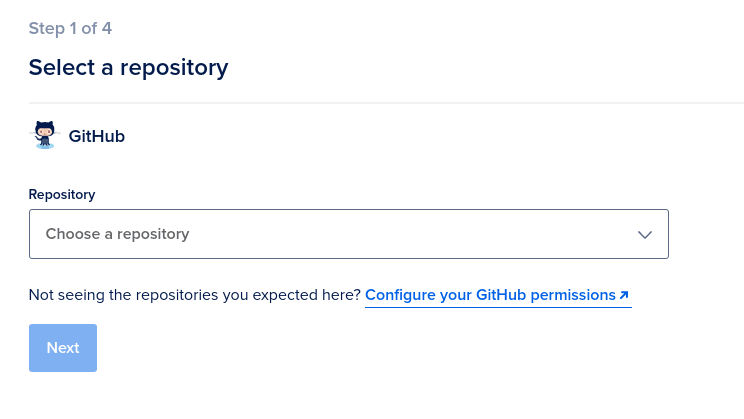Expand the Repository combo box
The height and width of the screenshot is (419, 744).
point(349,234)
